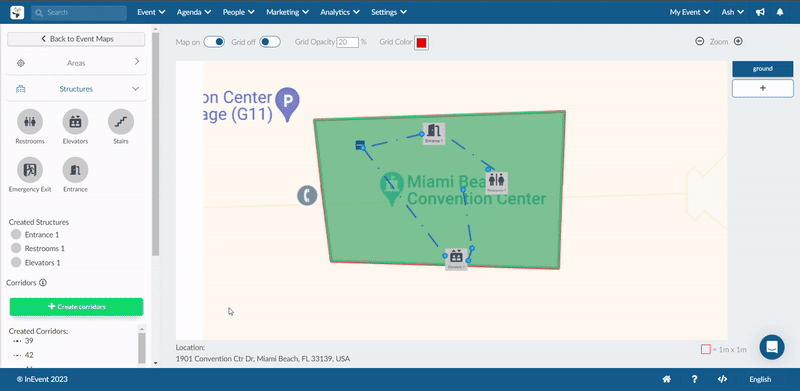
Task: Select the Emergency Exit structure icon
Action: click(x=30, y=169)
